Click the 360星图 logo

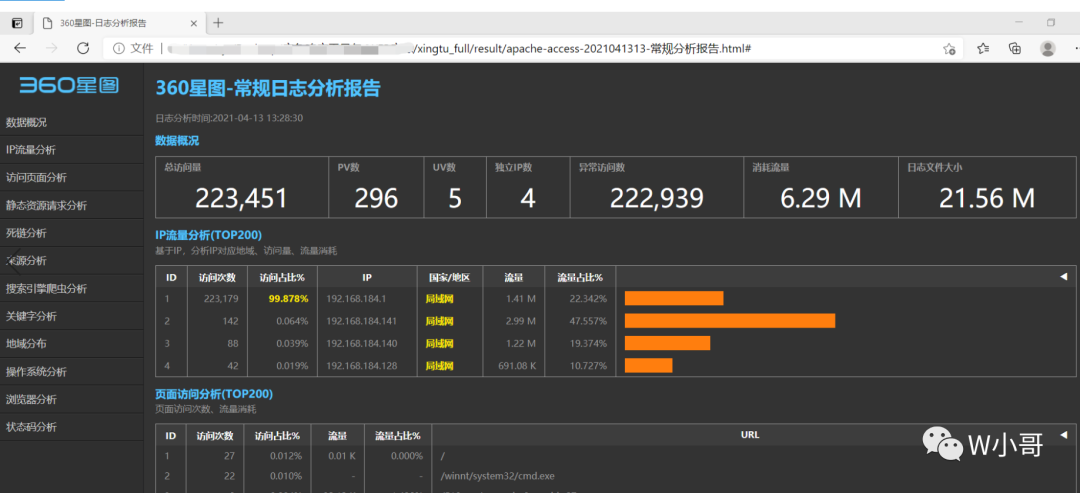(x=69, y=85)
